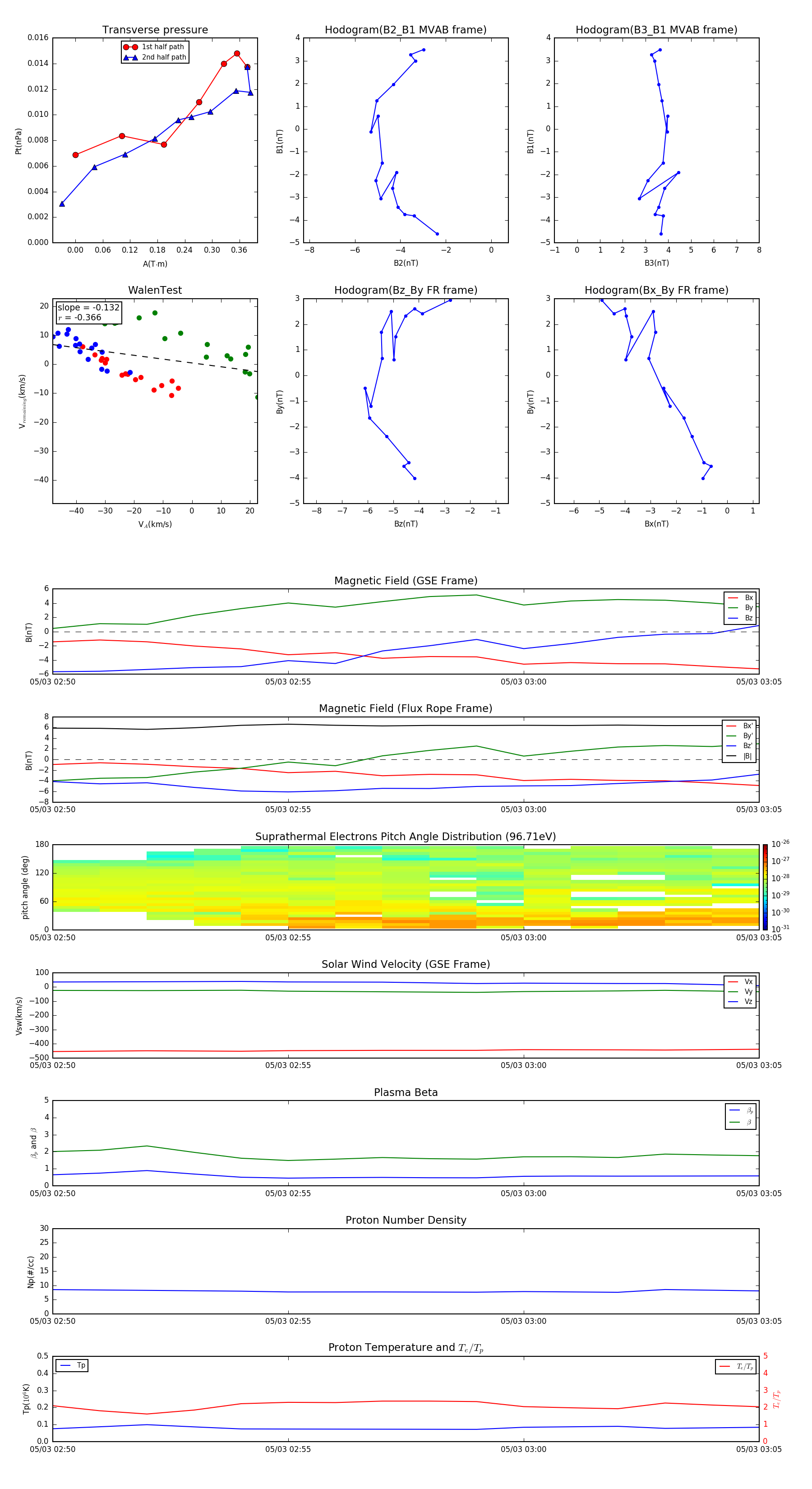Click 'By' legend entry in GSE magnetic field

coord(740,608)
